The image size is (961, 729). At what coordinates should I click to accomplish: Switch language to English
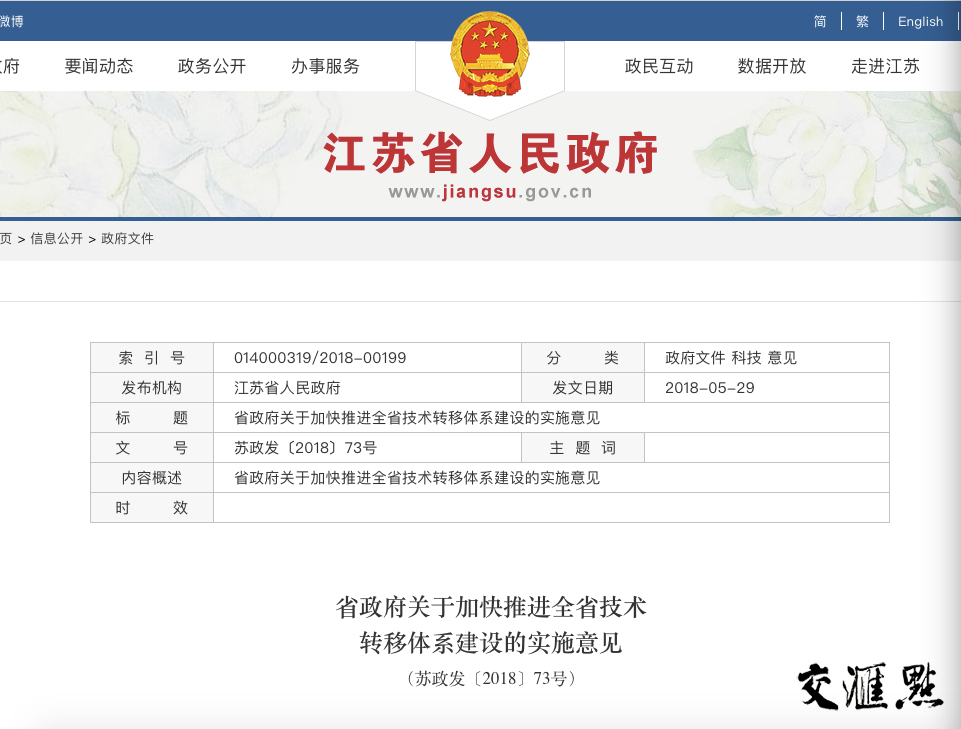click(x=920, y=21)
